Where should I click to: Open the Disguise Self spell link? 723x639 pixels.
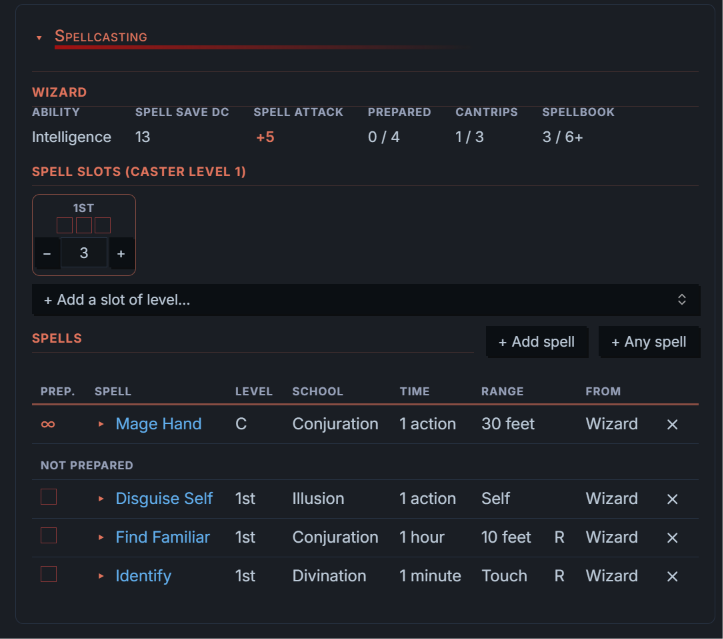[x=164, y=499]
